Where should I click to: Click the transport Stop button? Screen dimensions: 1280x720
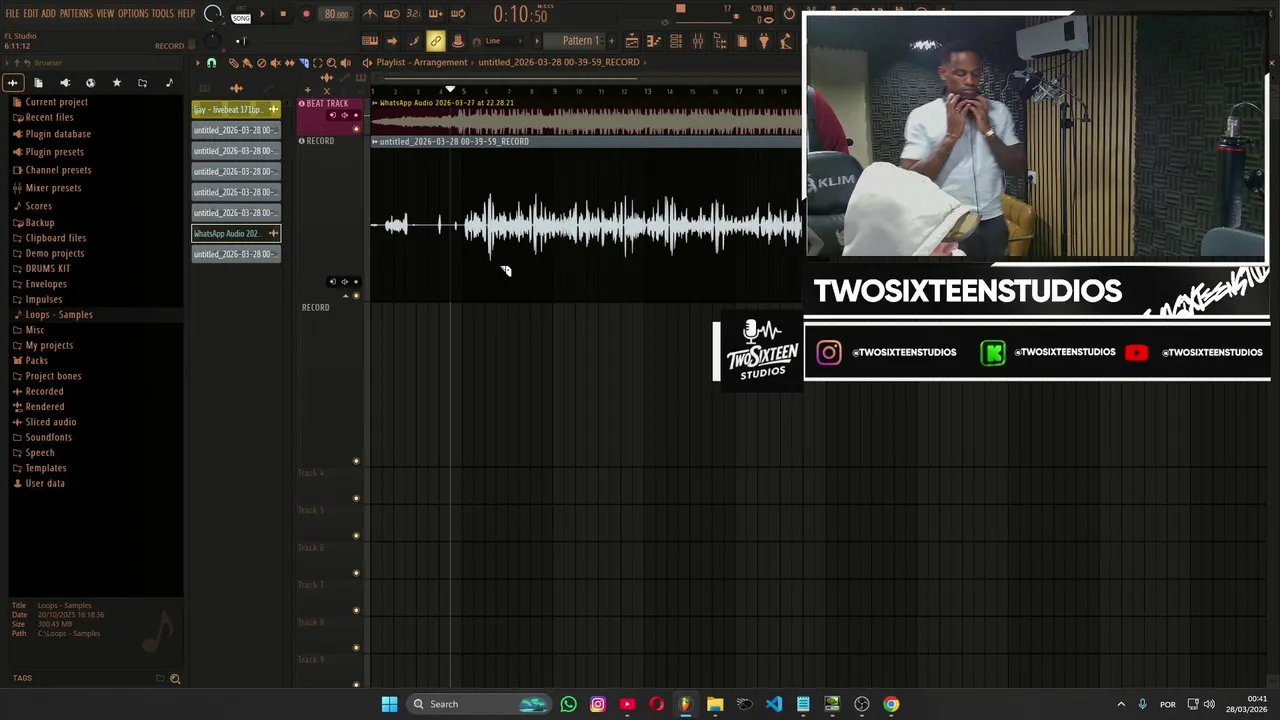(283, 14)
